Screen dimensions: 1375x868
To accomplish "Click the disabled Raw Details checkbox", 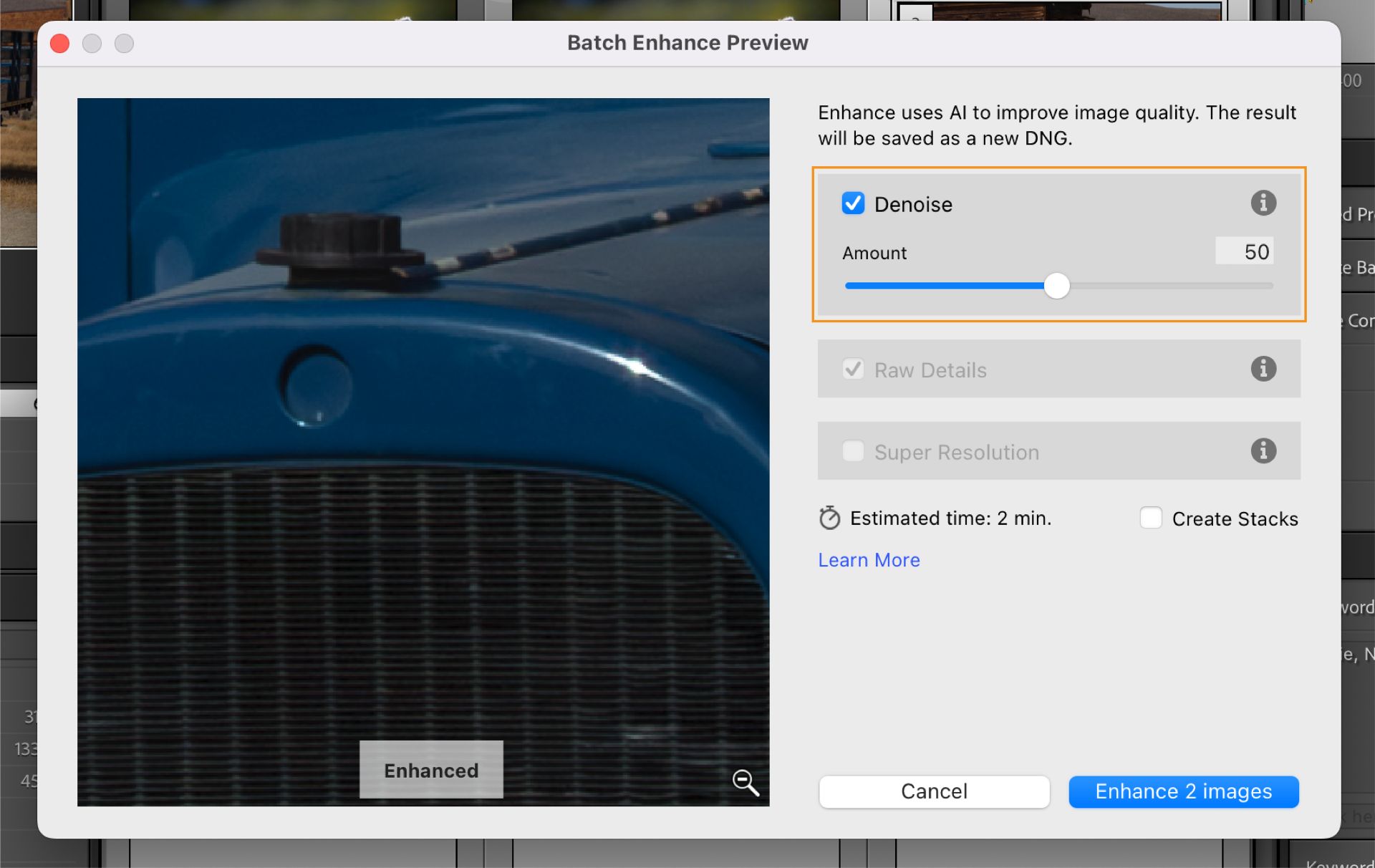I will click(x=853, y=369).
